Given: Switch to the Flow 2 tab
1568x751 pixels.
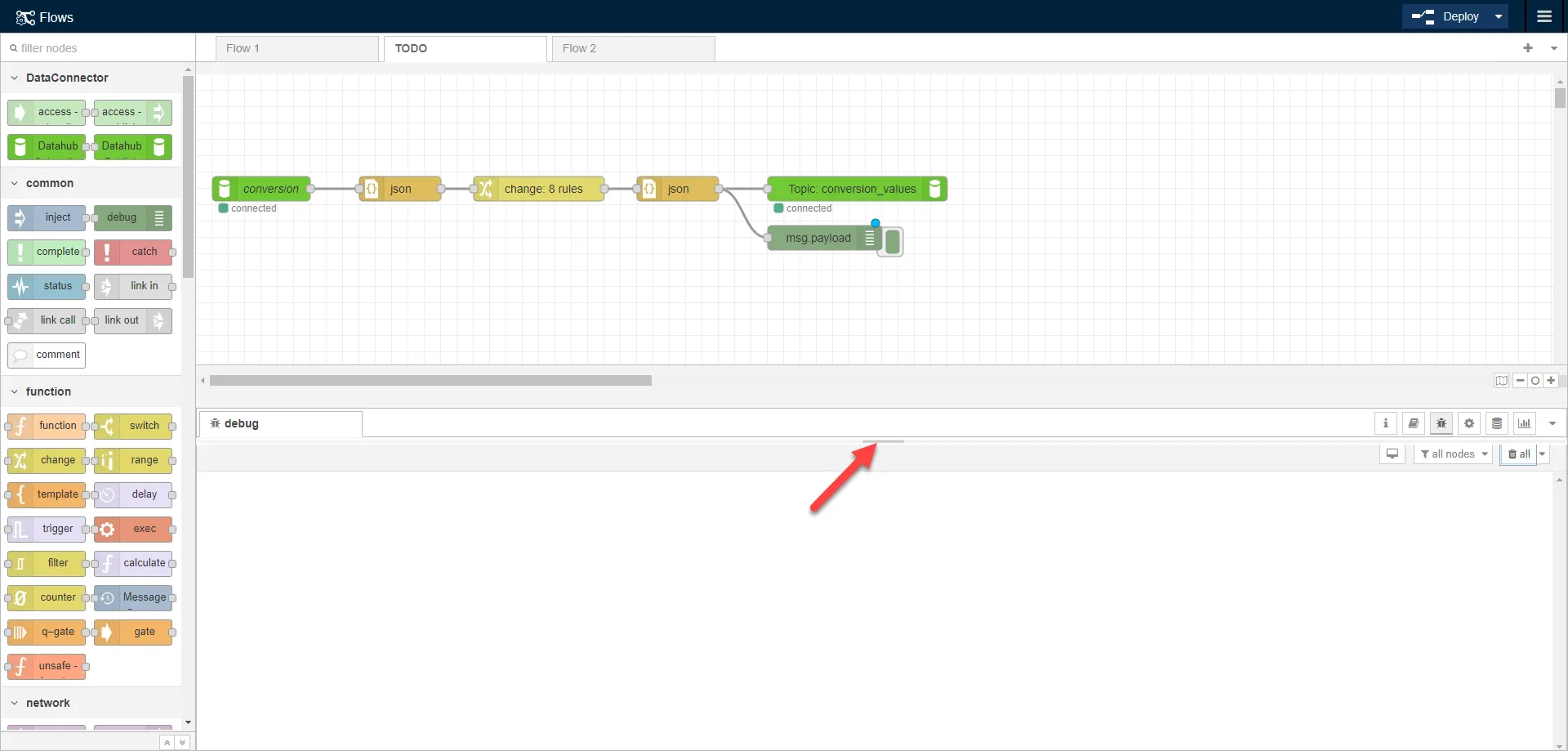Looking at the screenshot, I should pyautogui.click(x=634, y=48).
